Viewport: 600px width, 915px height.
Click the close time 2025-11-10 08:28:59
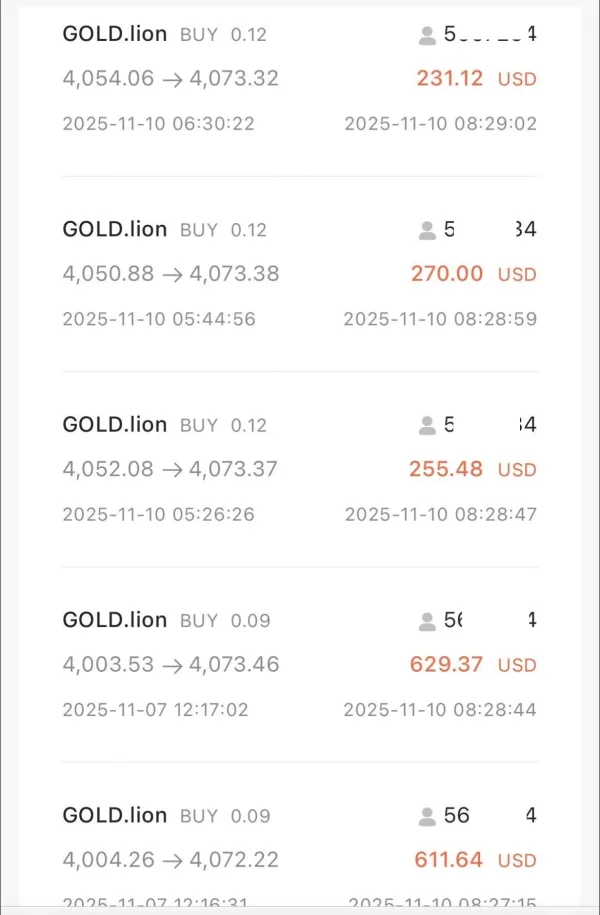[x=440, y=319]
